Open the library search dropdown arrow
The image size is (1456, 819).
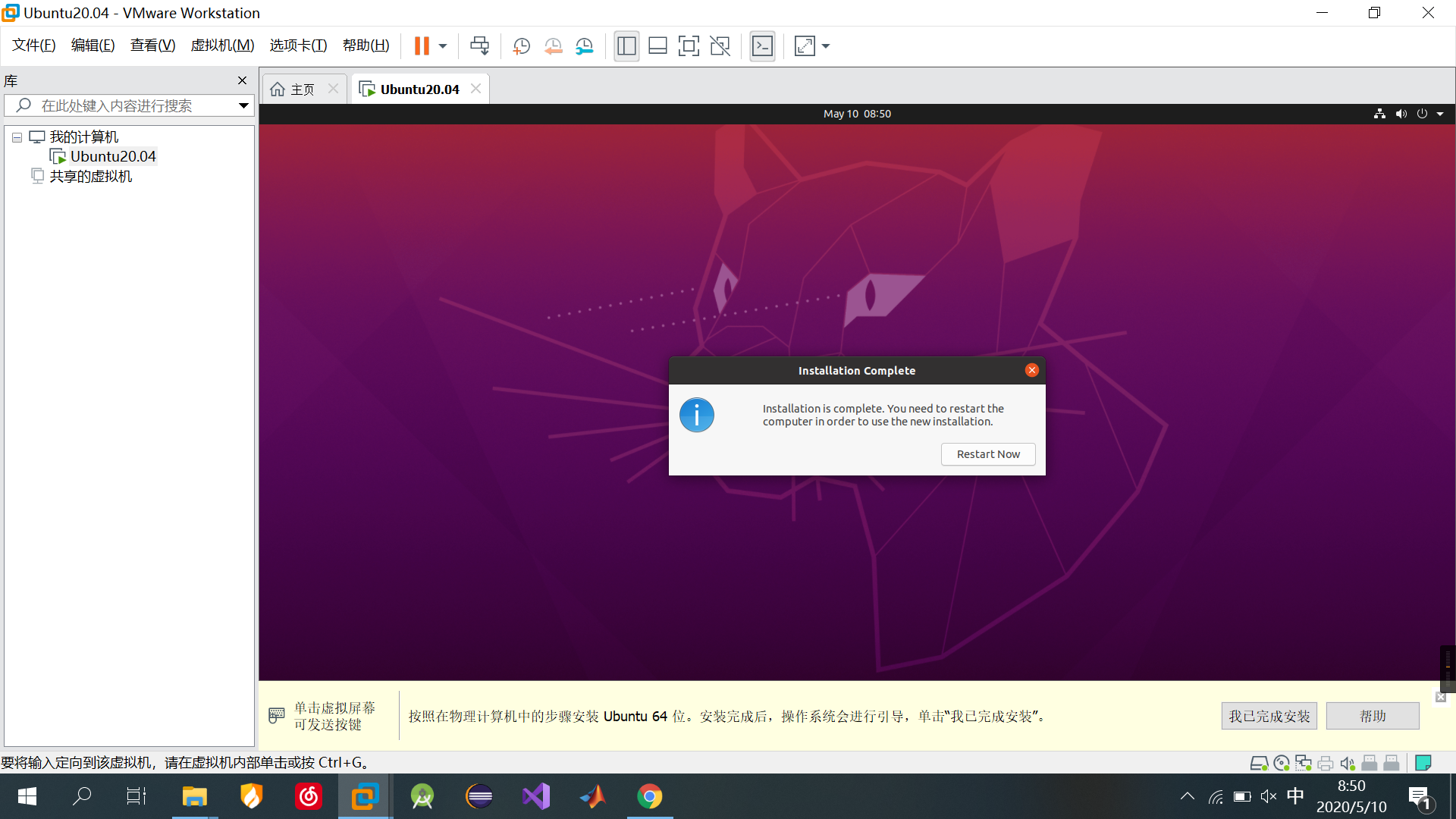(x=243, y=105)
